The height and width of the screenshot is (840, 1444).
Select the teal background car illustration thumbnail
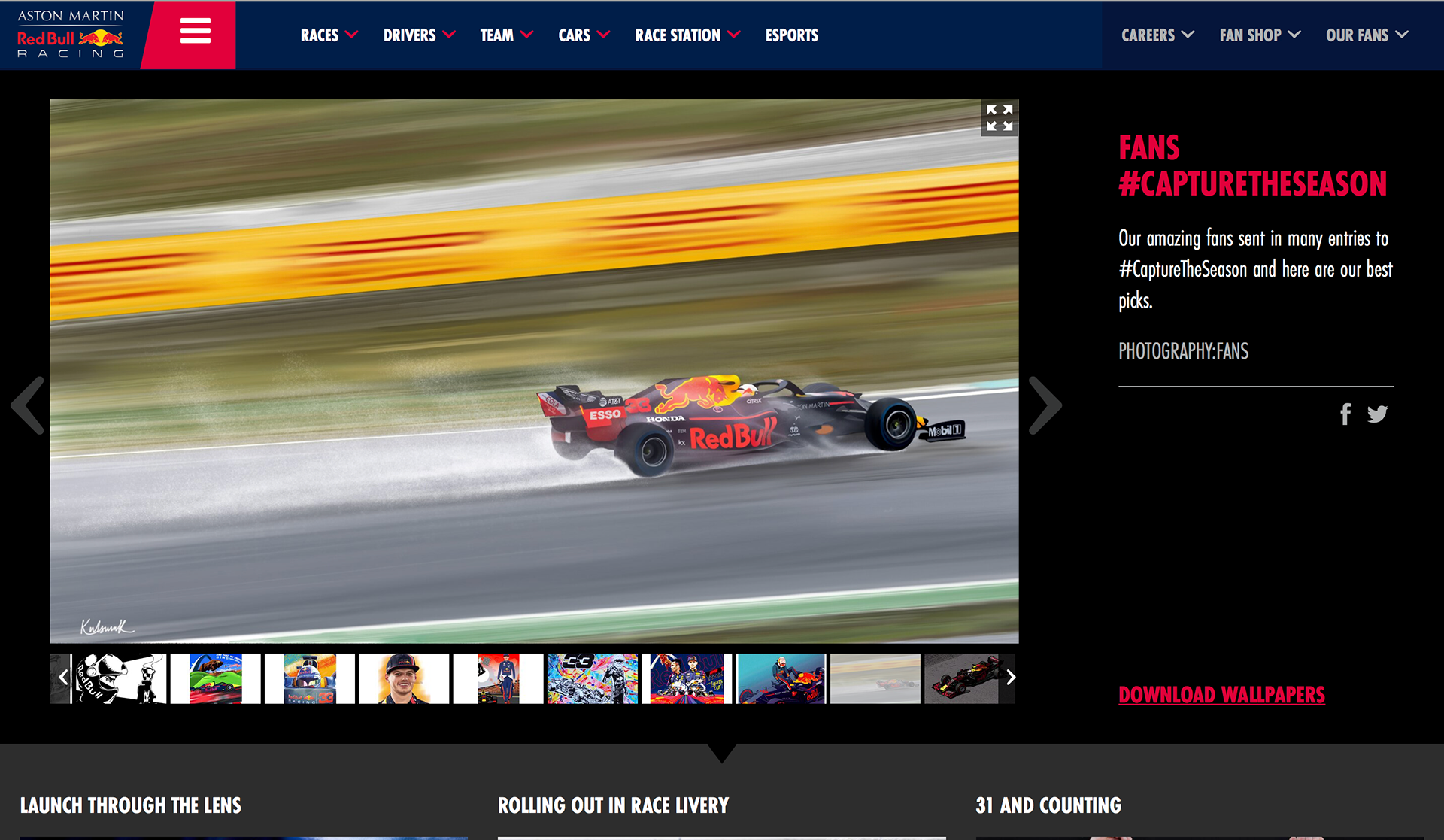[781, 678]
